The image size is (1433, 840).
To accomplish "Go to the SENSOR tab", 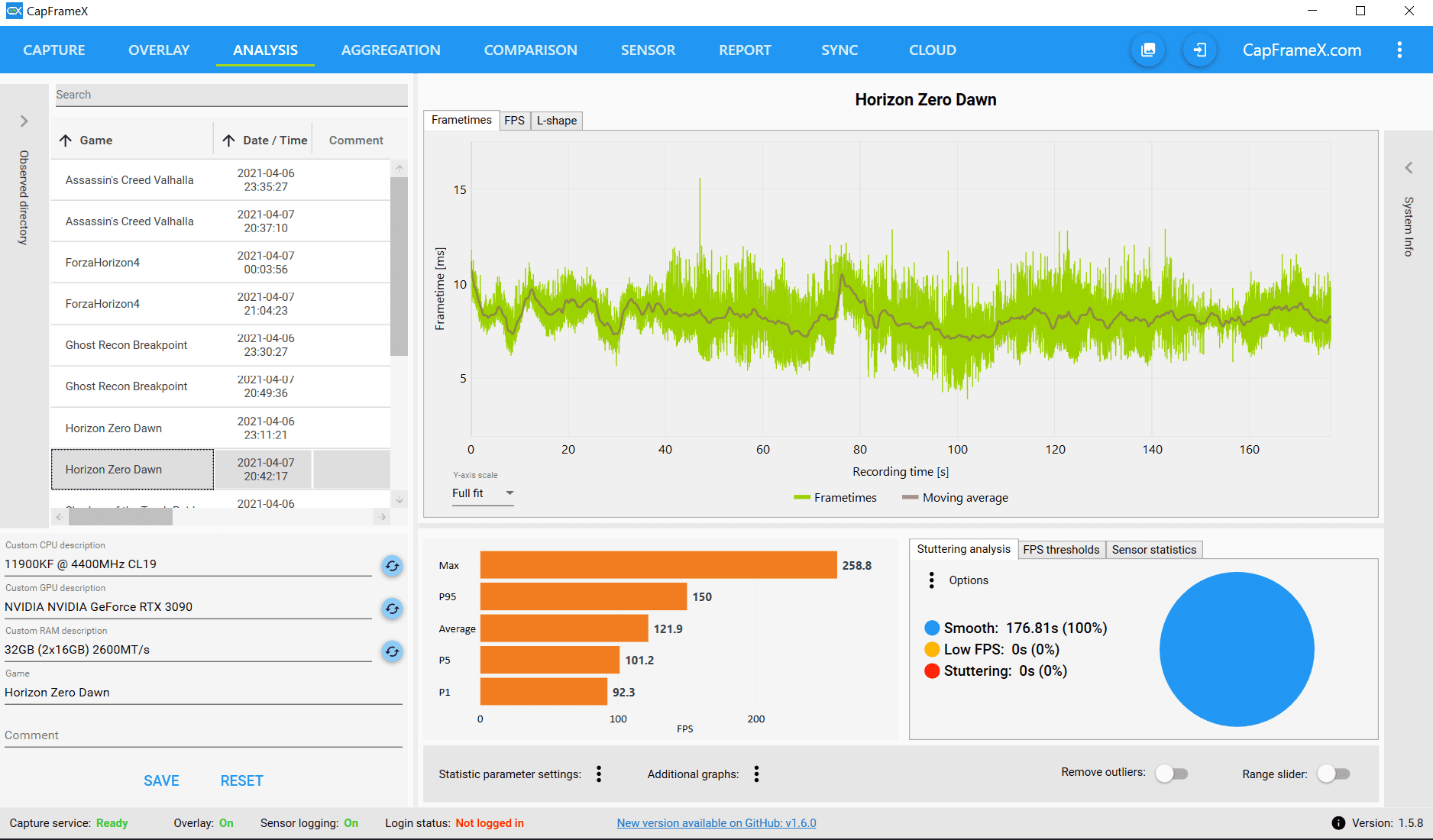I will 649,50.
